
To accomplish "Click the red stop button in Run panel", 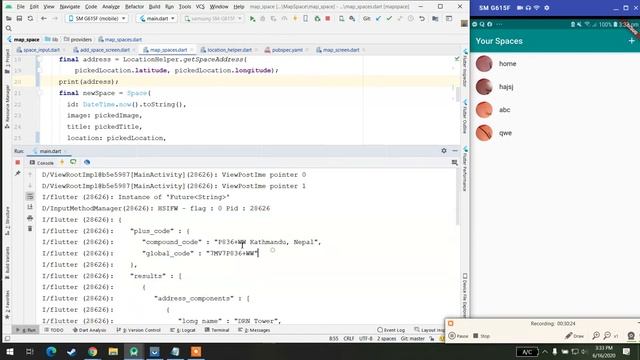I will coord(18,162).
